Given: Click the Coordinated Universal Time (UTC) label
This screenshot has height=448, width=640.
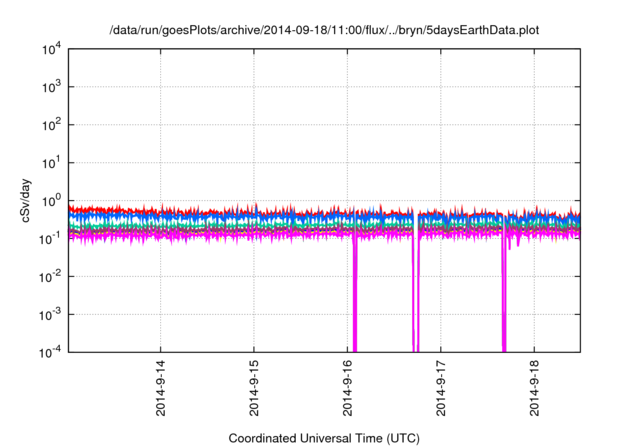Looking at the screenshot, I should [x=324, y=438].
